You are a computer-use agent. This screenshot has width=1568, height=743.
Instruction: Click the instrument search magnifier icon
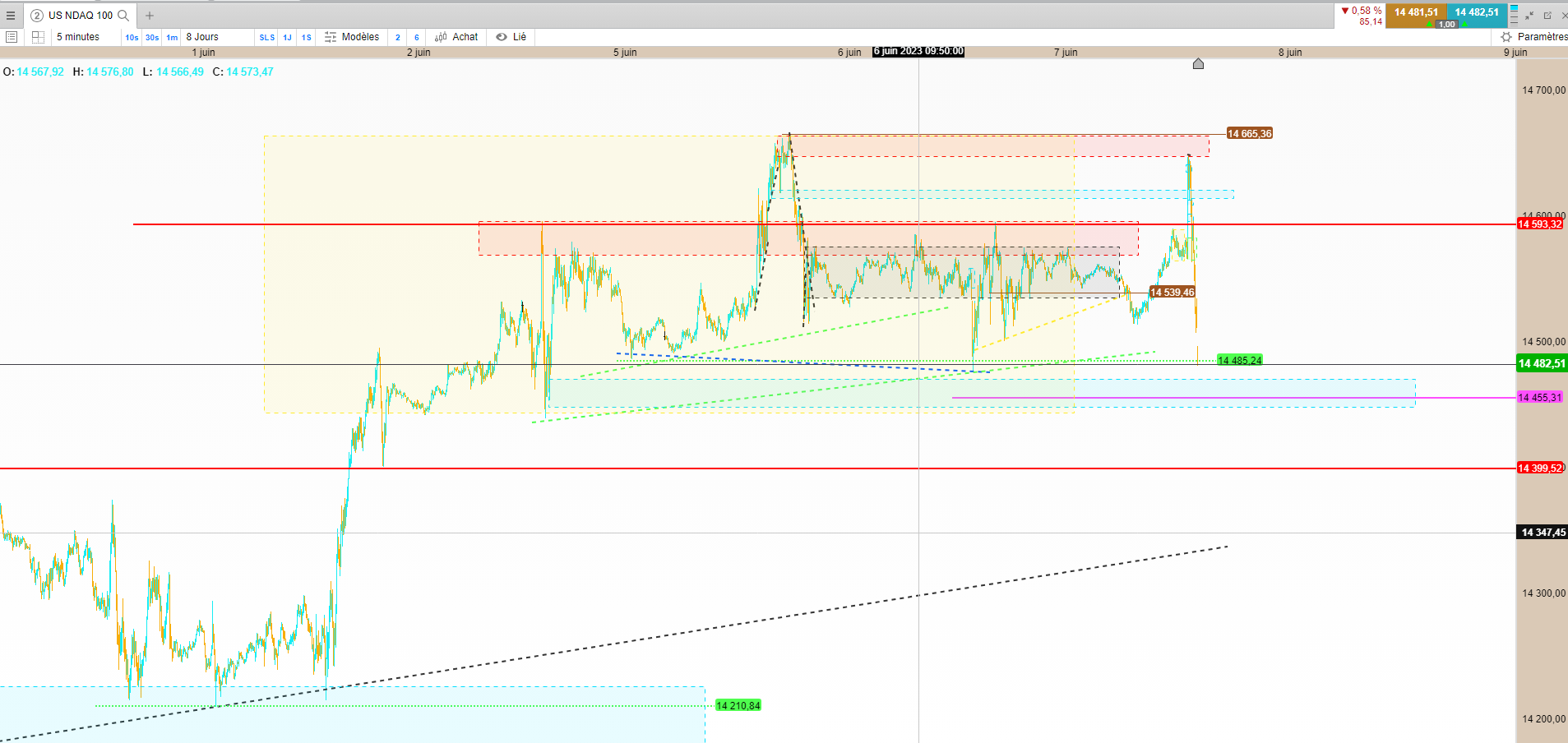pos(123,16)
